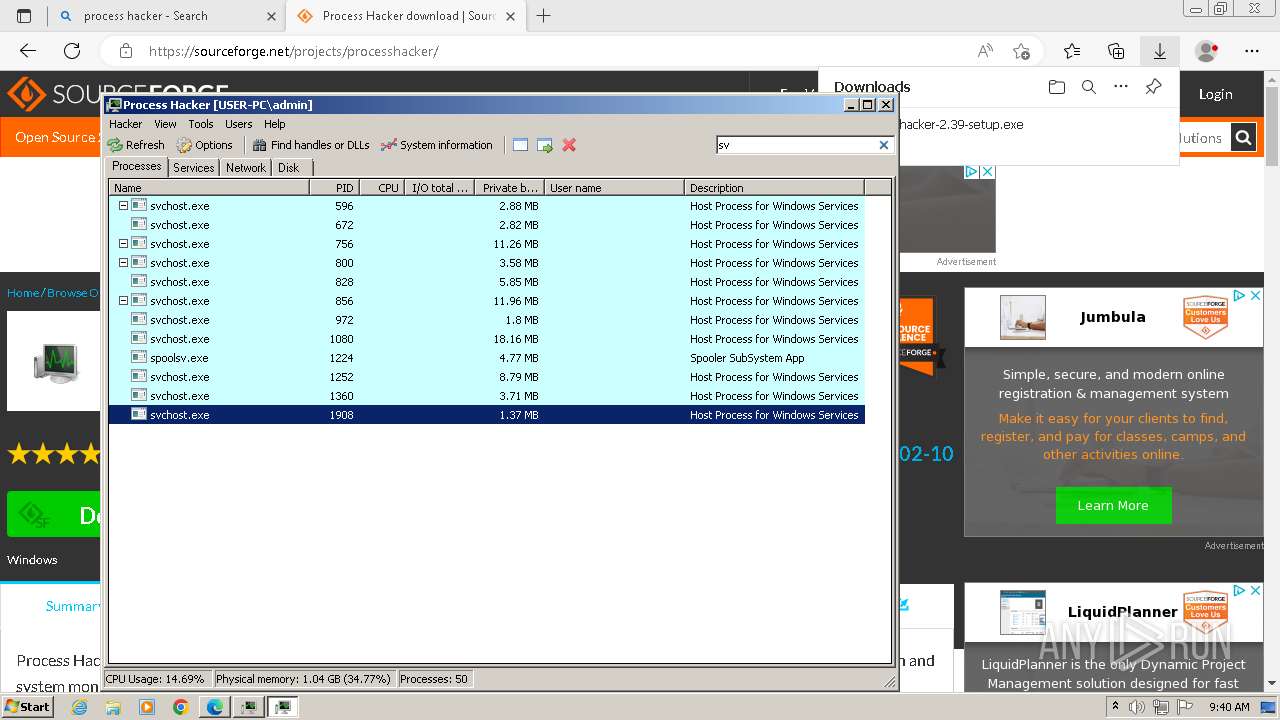Clear the 'sv' process search filter
The image size is (1280, 720).
point(884,145)
